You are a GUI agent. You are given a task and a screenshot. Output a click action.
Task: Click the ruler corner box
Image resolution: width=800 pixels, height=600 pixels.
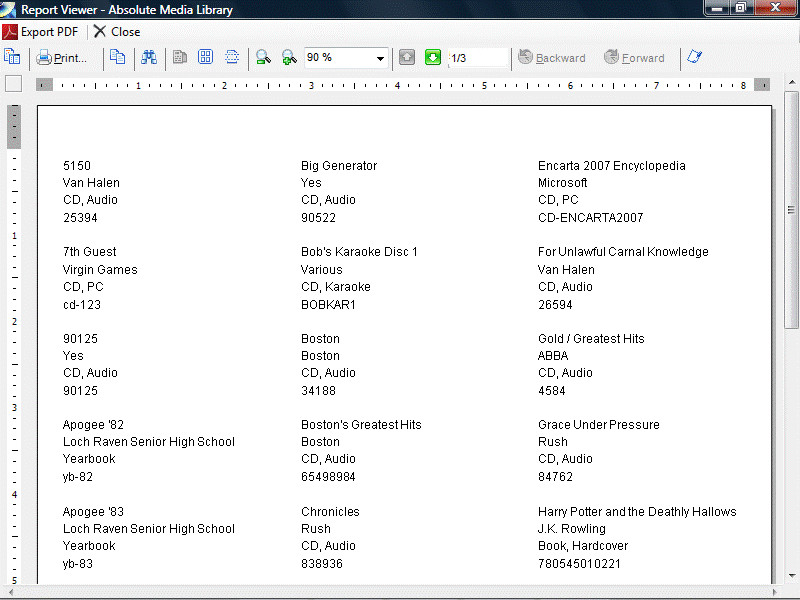[13, 84]
